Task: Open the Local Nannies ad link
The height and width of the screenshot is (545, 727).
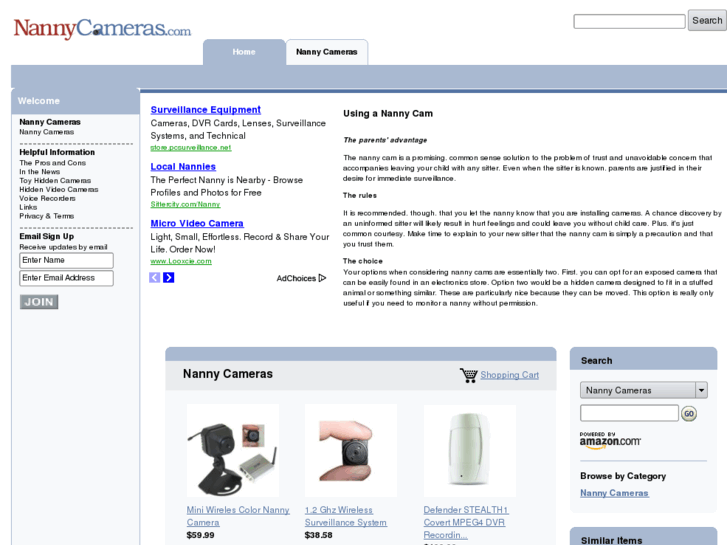Action: point(183,167)
